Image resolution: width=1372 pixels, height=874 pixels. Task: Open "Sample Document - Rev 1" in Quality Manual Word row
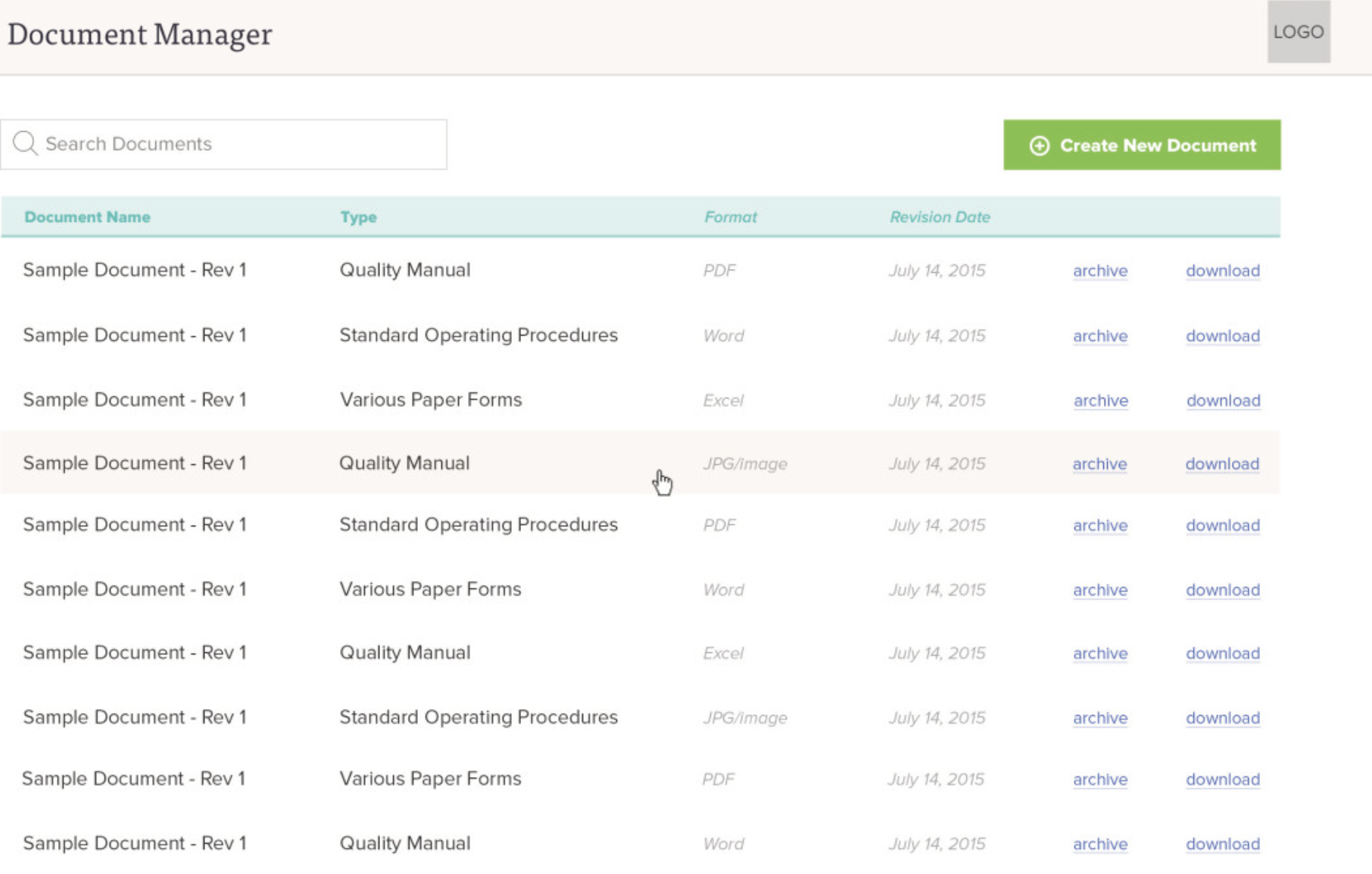coord(135,844)
